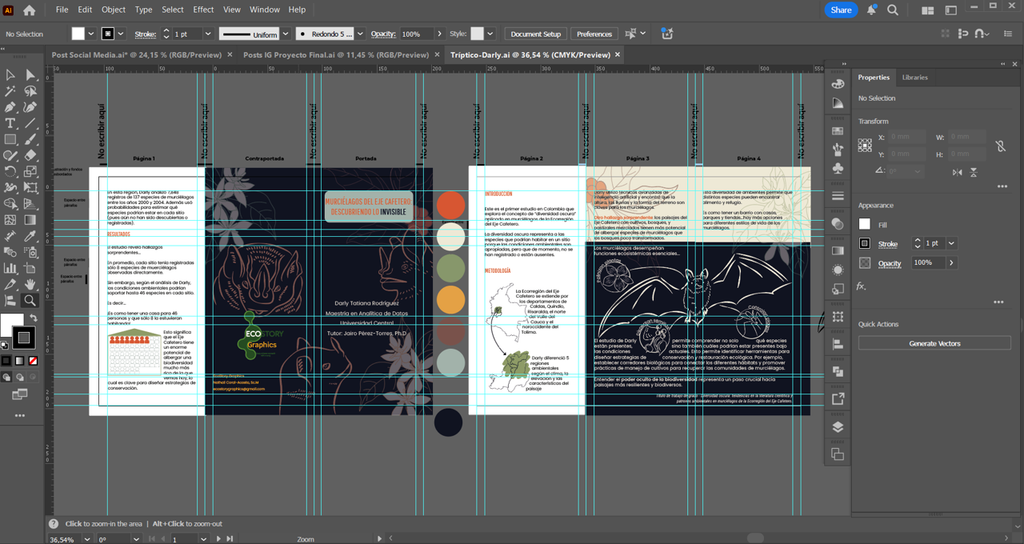Open Stroke weight dropdown in Properties panel
The height and width of the screenshot is (544, 1024).
click(x=952, y=244)
